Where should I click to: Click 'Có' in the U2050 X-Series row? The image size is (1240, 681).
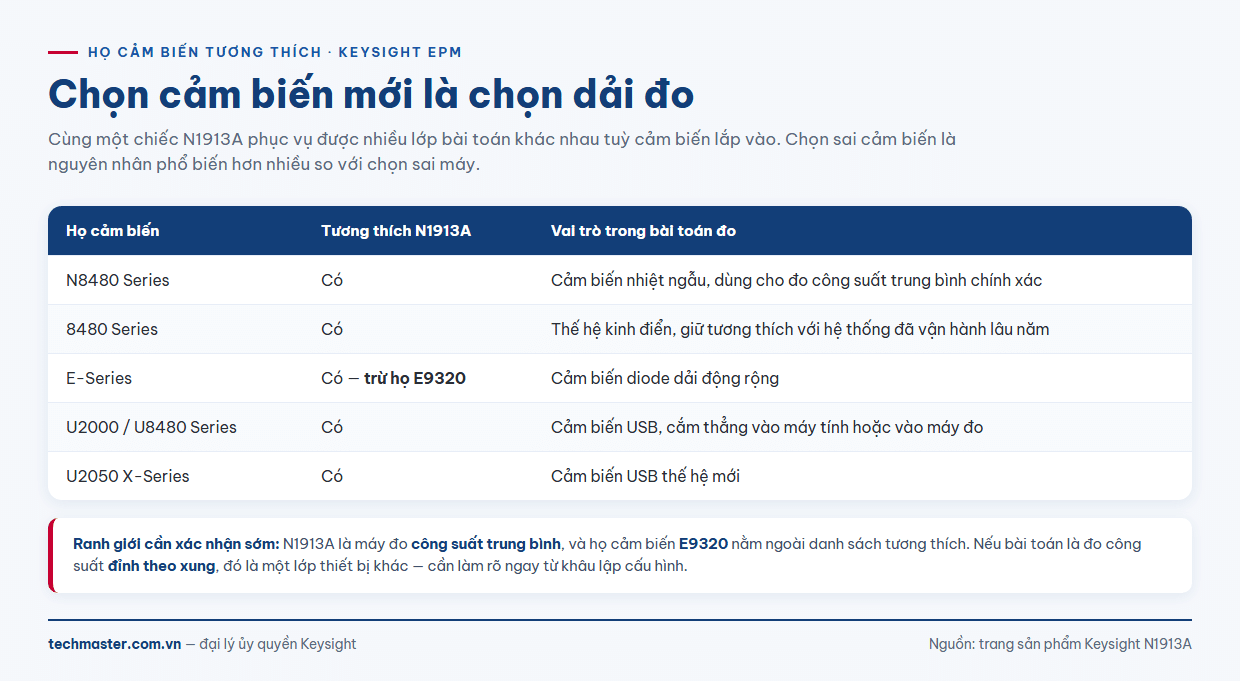pyautogui.click(x=332, y=476)
